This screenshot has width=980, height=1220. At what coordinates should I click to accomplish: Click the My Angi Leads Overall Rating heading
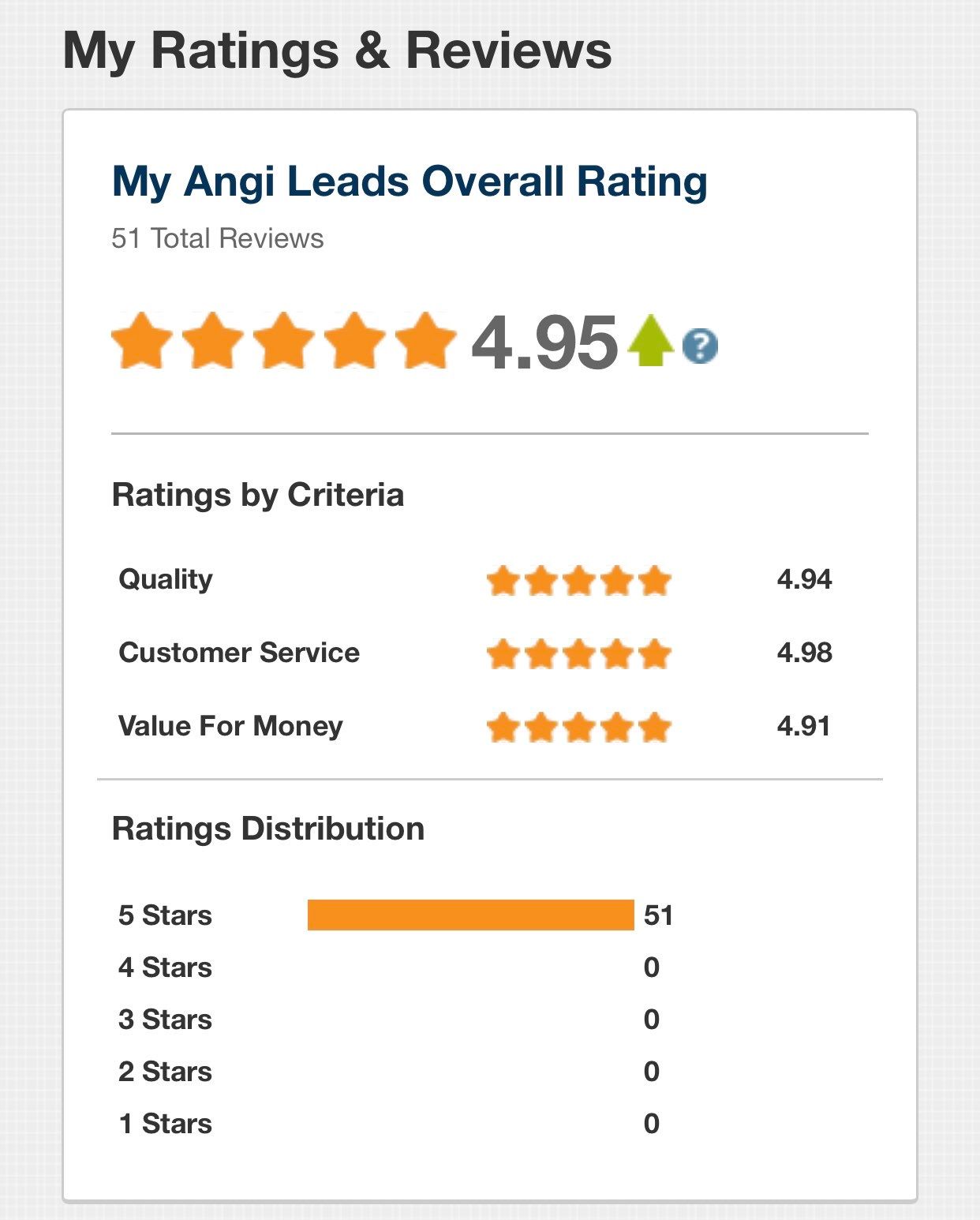[x=410, y=182]
